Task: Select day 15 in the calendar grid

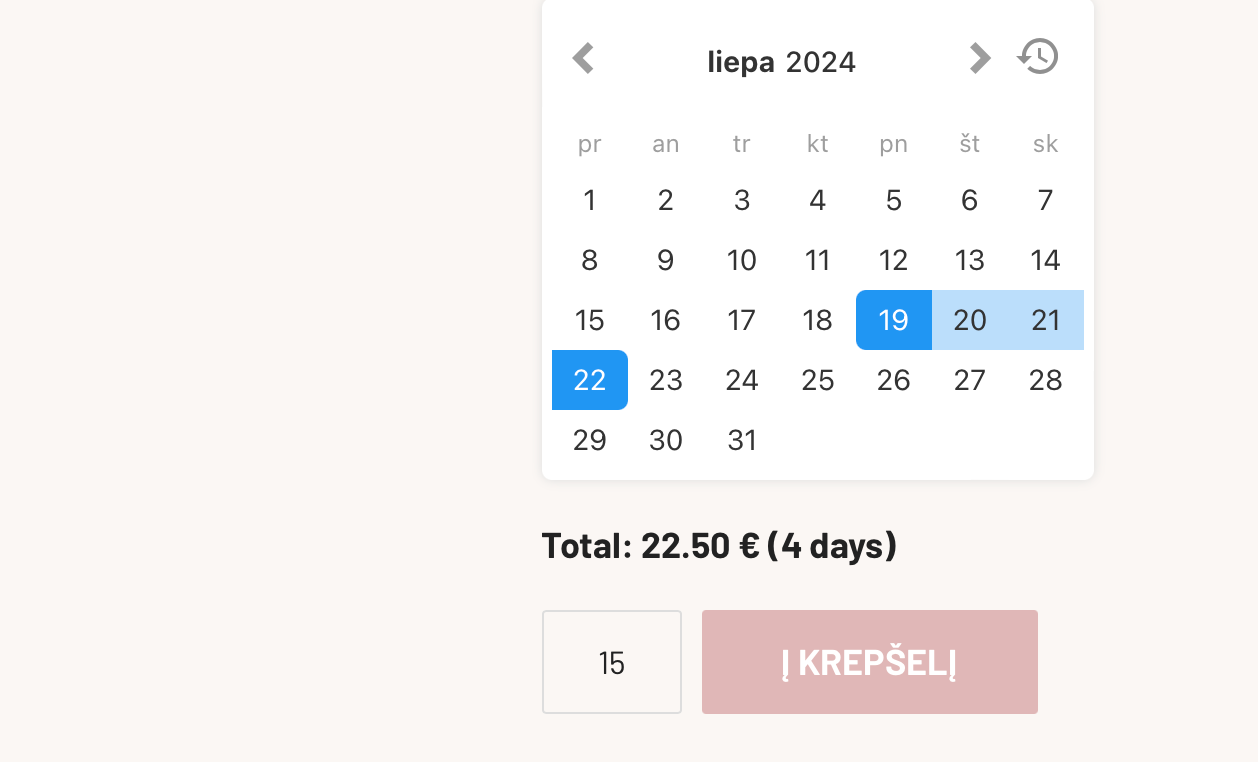Action: click(x=590, y=320)
